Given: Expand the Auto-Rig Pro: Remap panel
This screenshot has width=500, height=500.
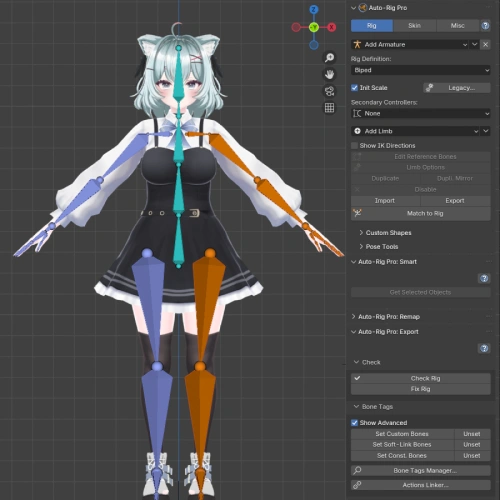Looking at the screenshot, I should coord(386,317).
